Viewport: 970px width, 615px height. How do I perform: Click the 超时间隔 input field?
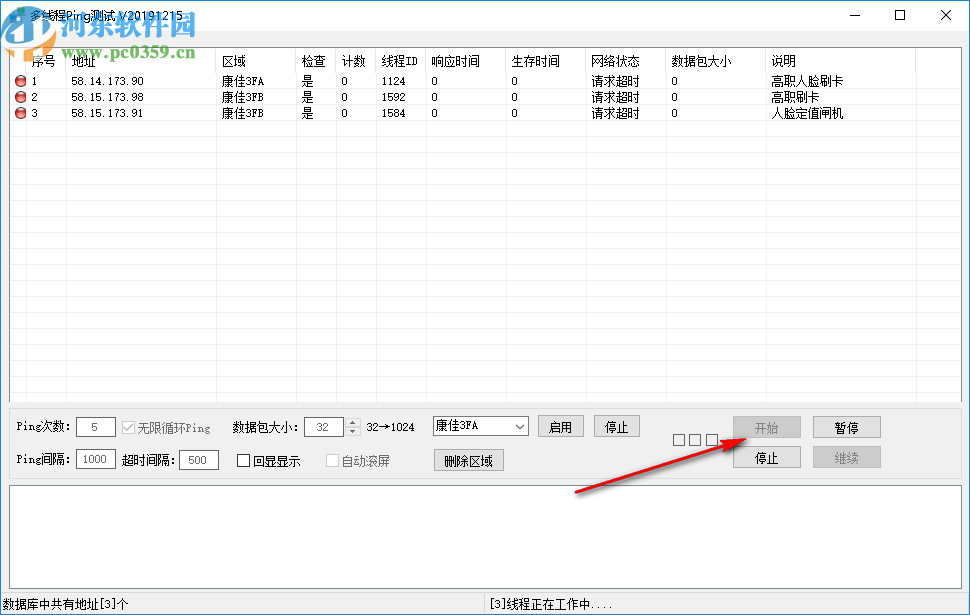[199, 460]
